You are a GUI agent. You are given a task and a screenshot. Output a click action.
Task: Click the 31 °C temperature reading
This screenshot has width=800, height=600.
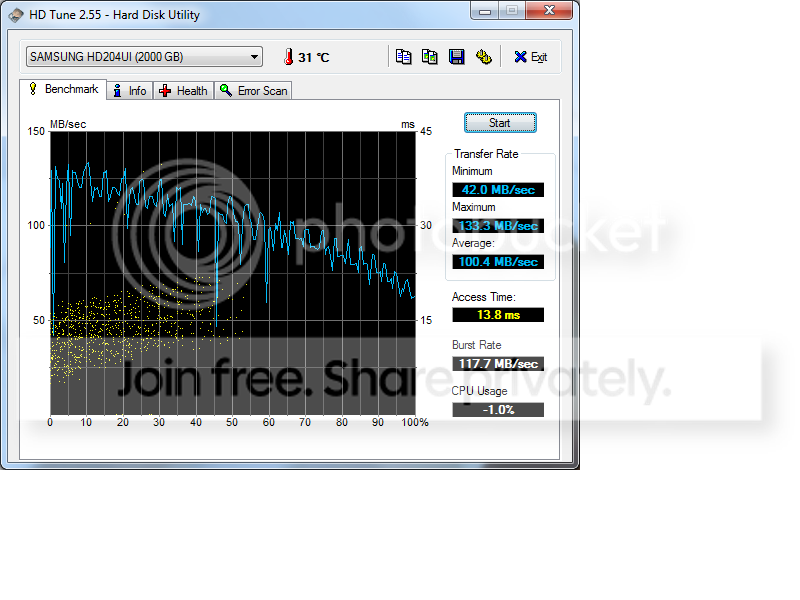[314, 57]
